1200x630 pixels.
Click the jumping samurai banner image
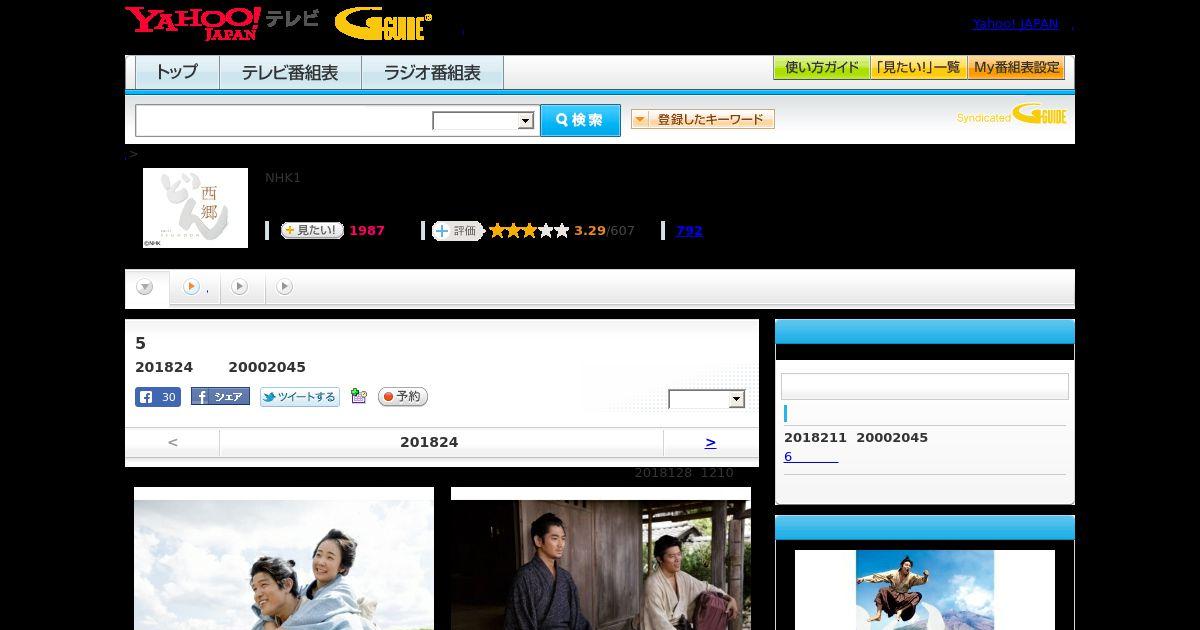click(x=925, y=590)
